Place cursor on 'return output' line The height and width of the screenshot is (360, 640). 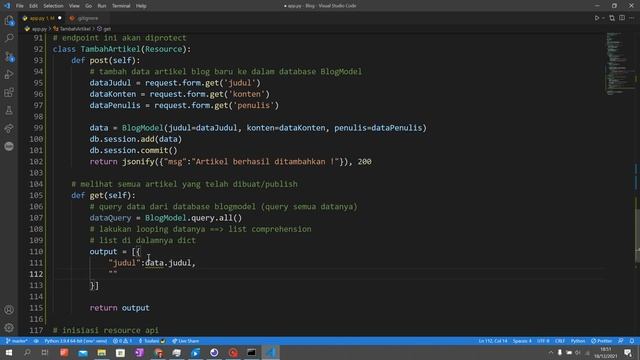point(120,308)
